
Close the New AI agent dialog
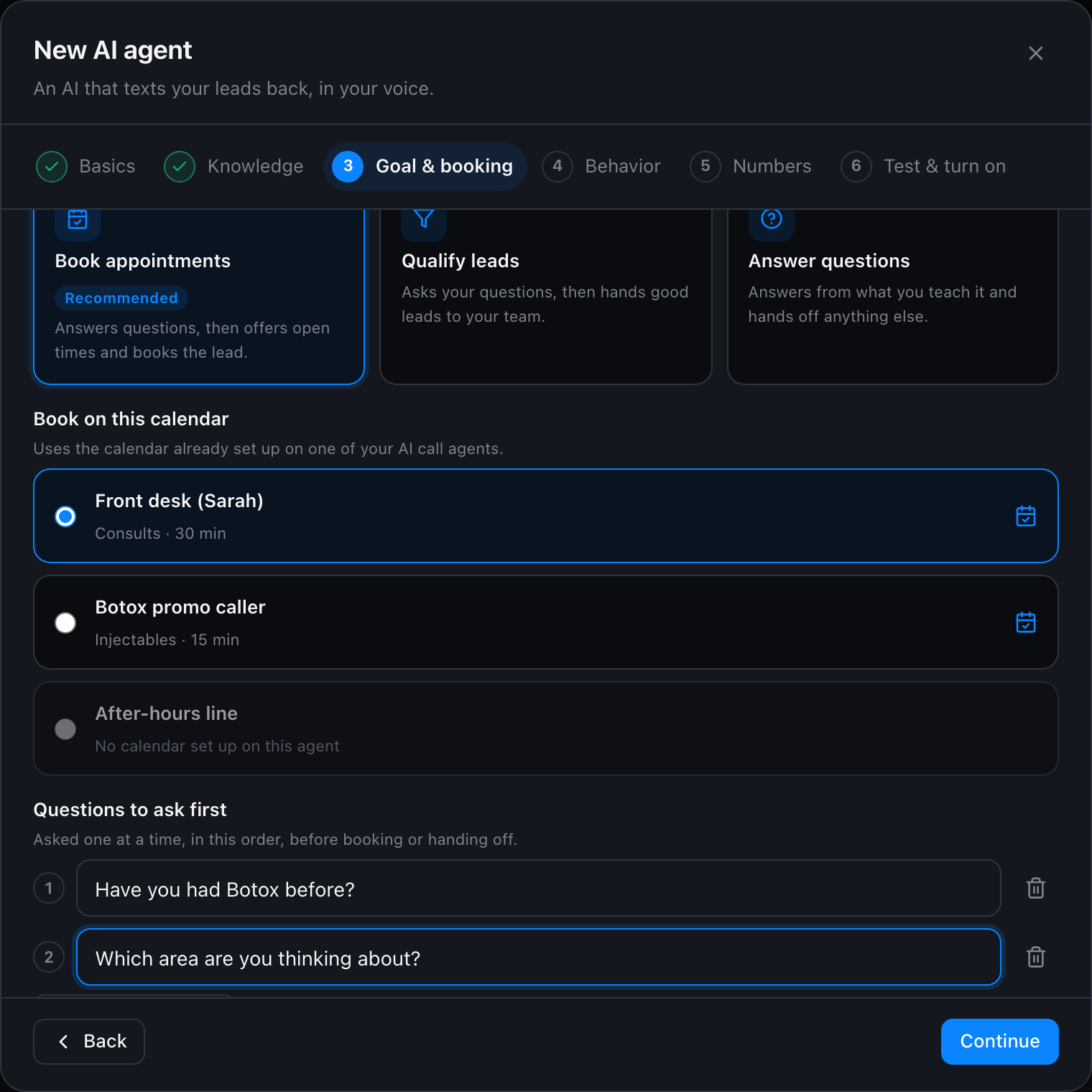coord(1035,53)
